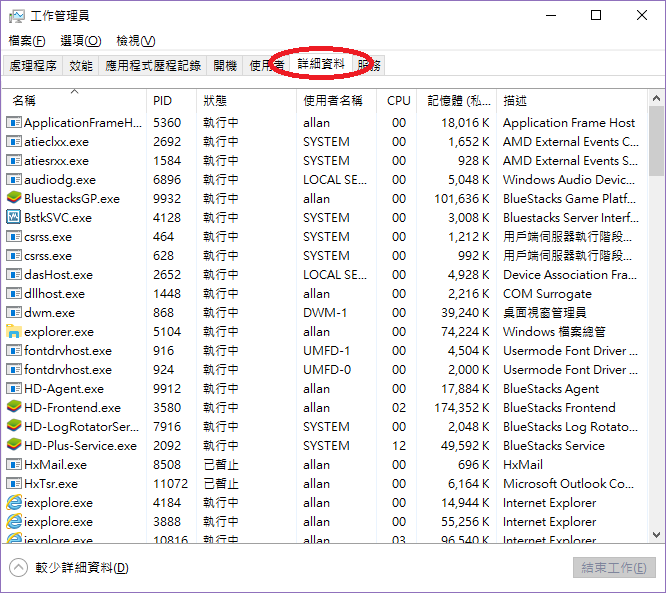Click icon of fontdrvhost.exe PID 916
The width and height of the screenshot is (666, 593).
[x=14, y=350]
